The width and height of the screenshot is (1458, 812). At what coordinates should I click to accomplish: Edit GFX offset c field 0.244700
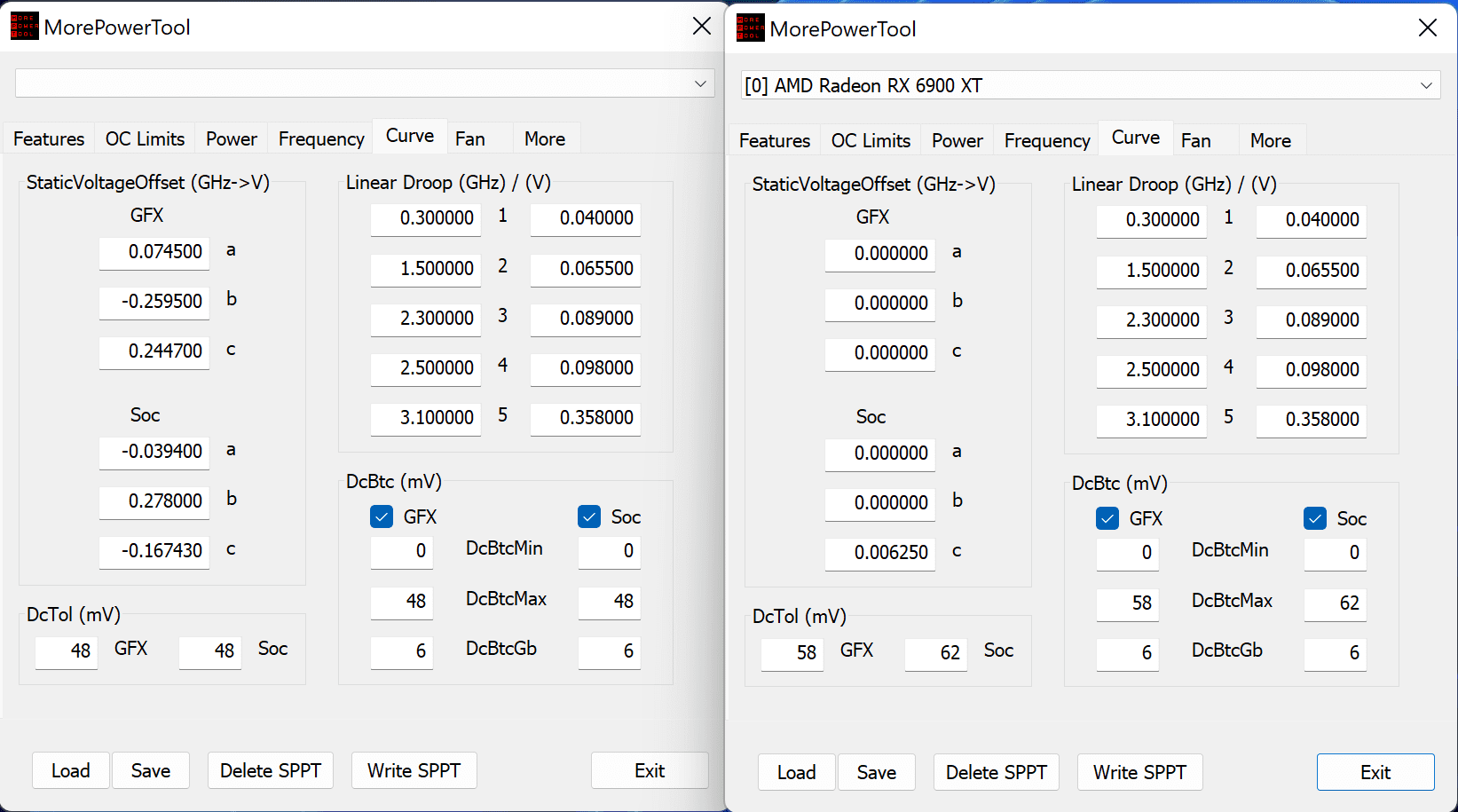pos(154,351)
